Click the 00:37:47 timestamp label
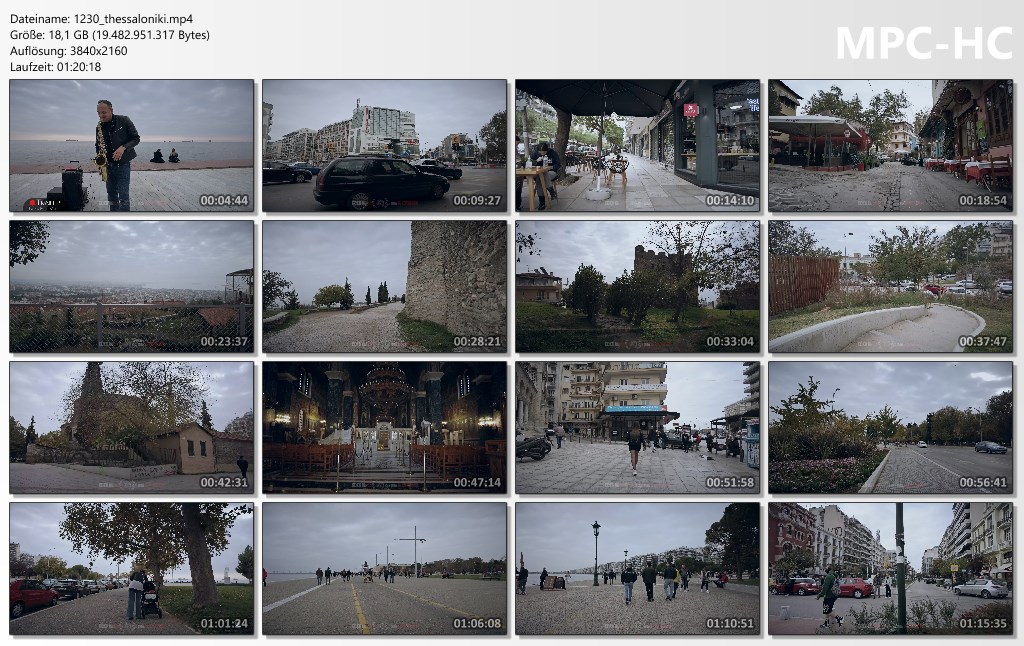This screenshot has height=646, width=1024. coord(983,342)
